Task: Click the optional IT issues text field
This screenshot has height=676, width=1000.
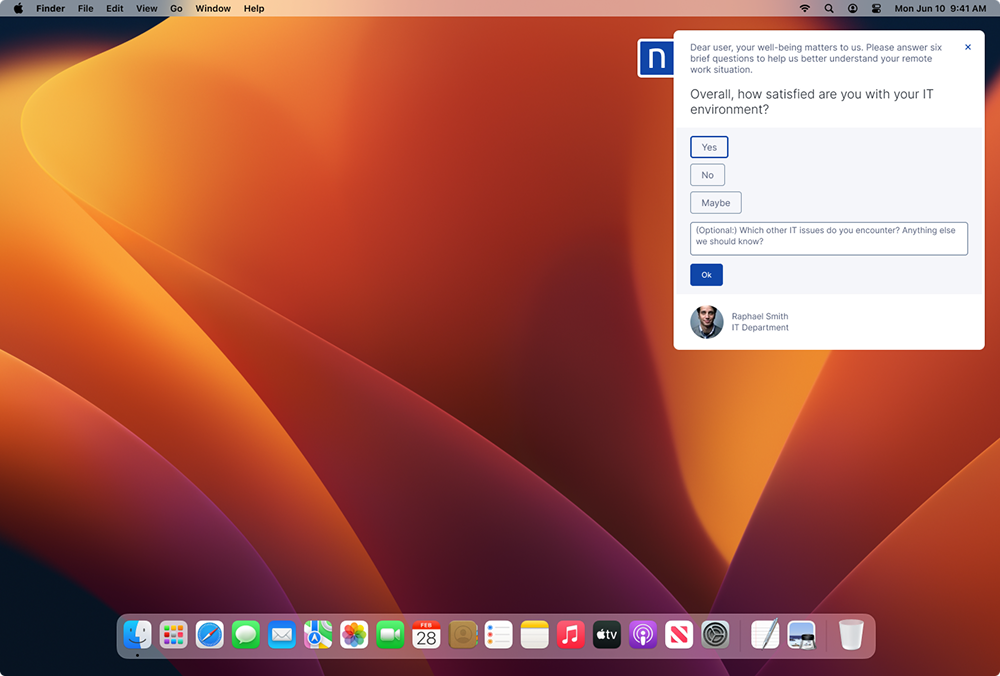Action: (x=828, y=238)
